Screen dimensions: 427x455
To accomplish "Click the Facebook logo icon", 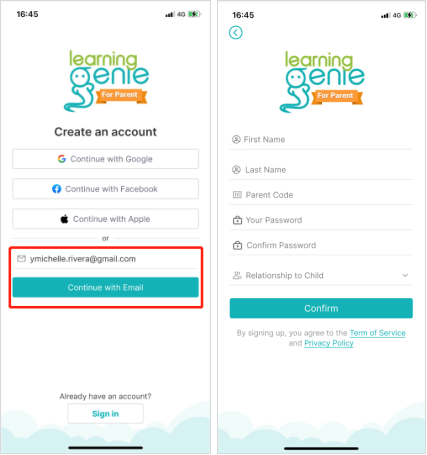I will pos(57,189).
